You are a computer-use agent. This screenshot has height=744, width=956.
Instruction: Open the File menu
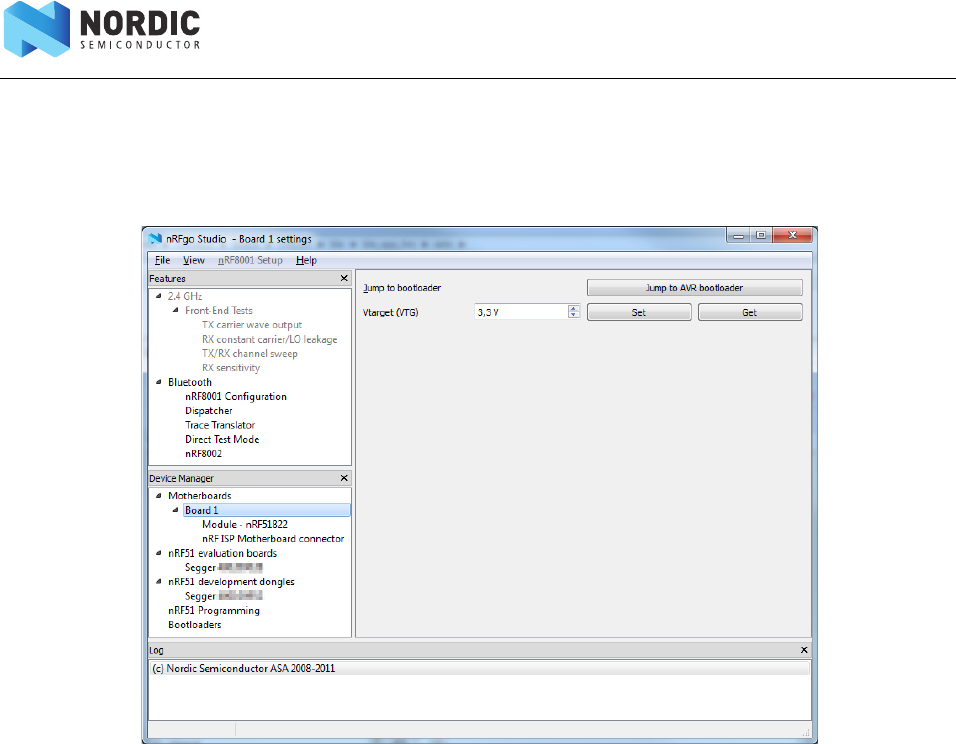162,260
